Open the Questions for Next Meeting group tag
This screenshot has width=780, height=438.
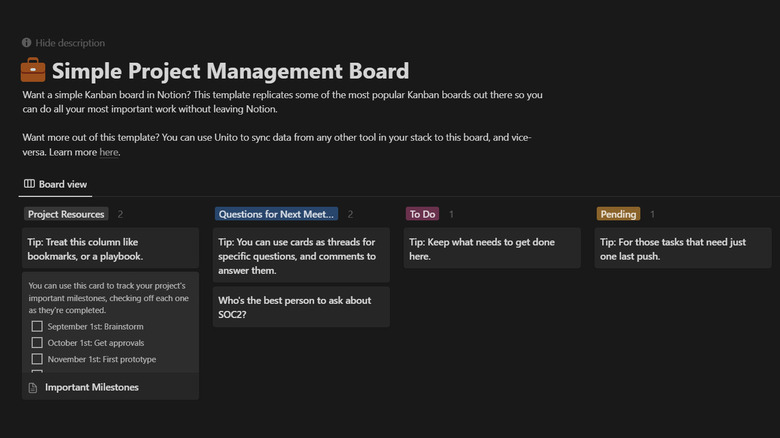(x=276, y=214)
